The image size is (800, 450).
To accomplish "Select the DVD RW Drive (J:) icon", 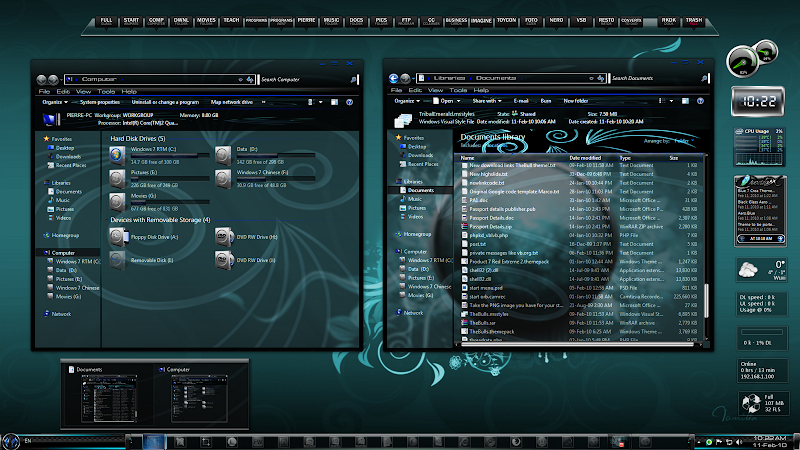I will [x=224, y=260].
